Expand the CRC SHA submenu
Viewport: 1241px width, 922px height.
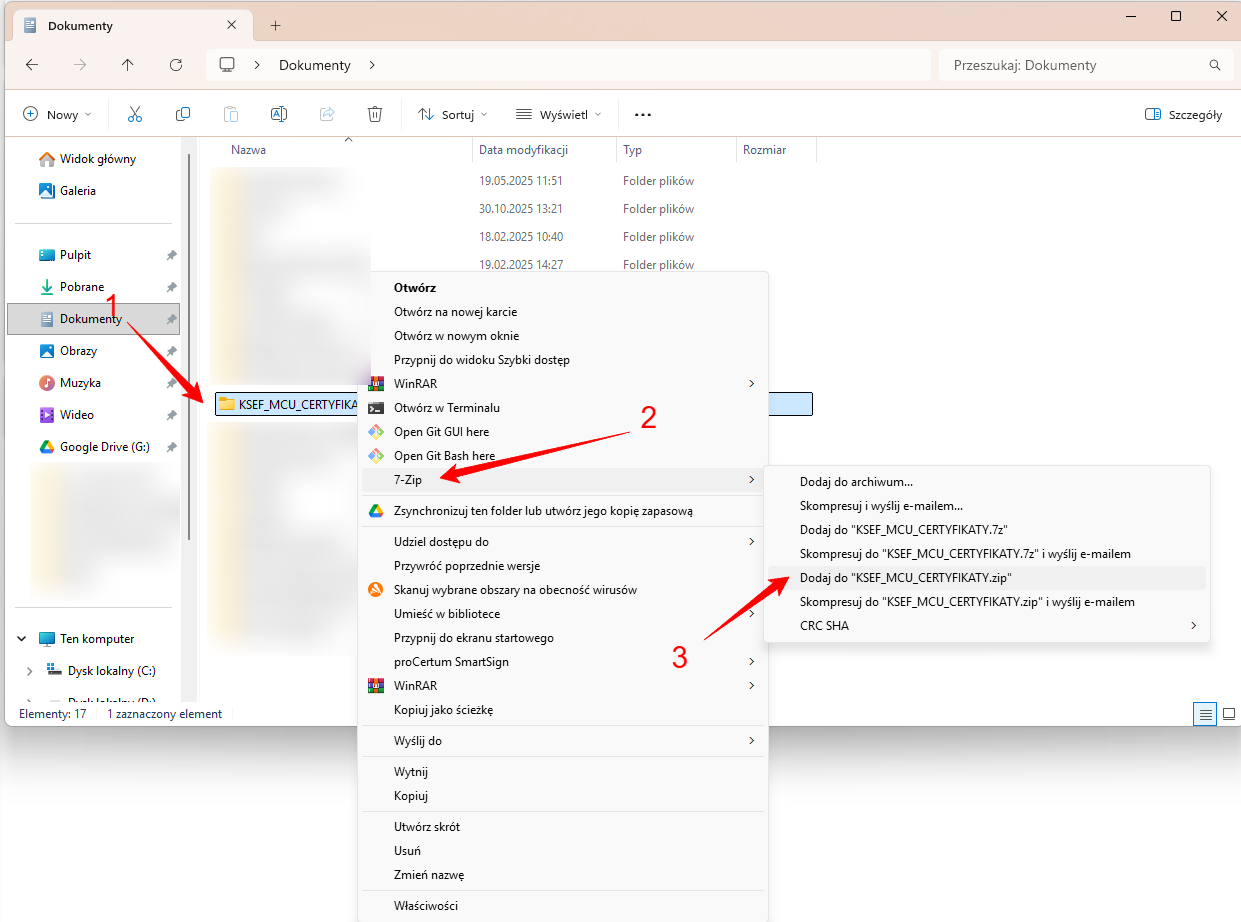[1194, 626]
